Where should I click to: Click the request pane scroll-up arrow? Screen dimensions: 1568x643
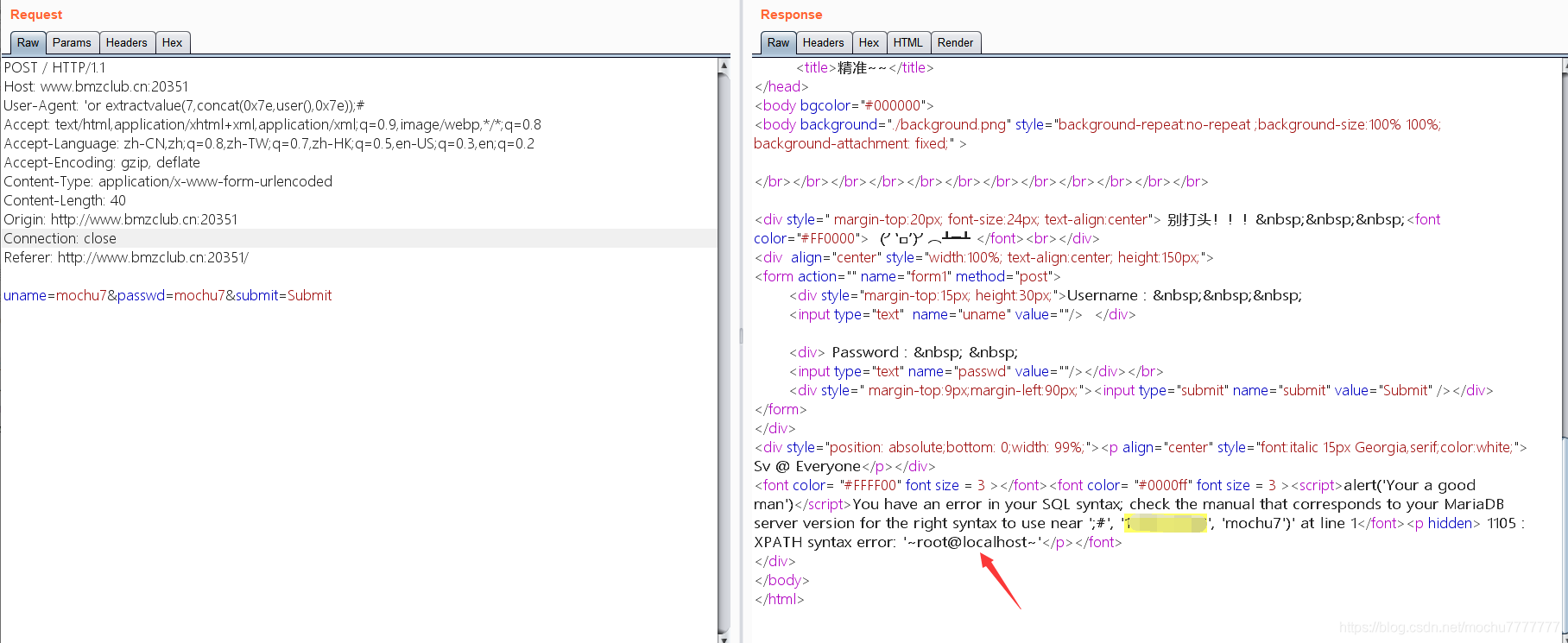(x=724, y=66)
